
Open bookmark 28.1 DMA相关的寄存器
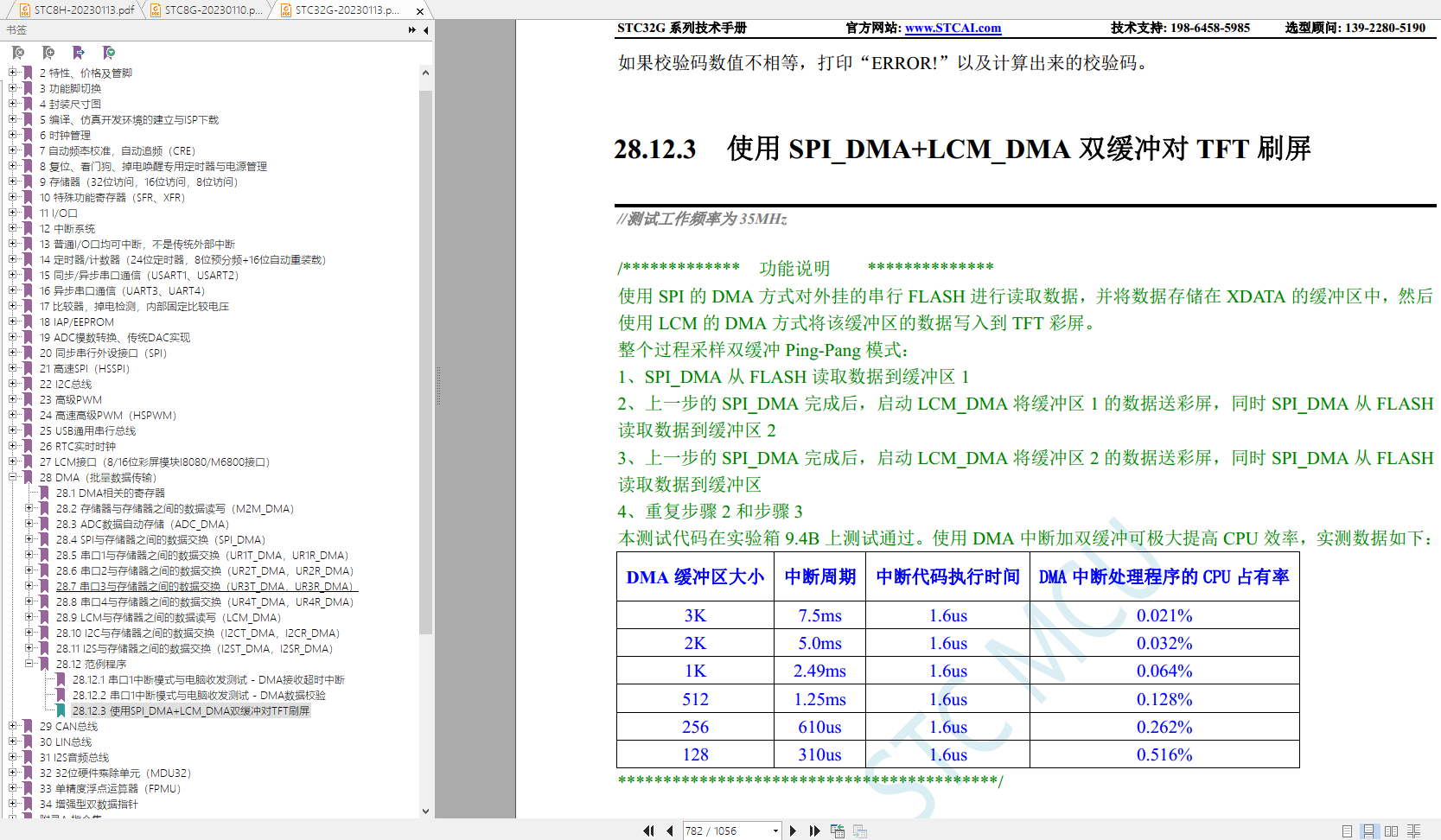pos(111,493)
